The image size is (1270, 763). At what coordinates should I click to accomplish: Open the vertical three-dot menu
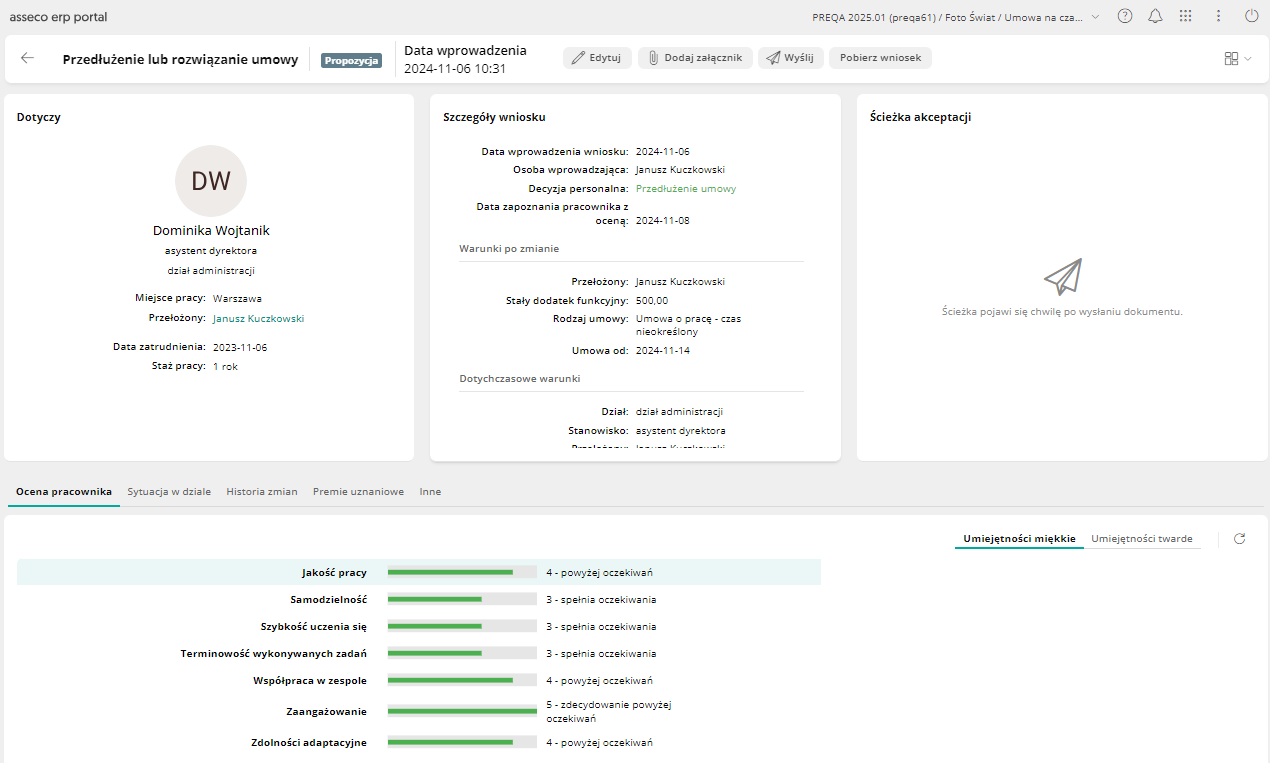(1218, 16)
